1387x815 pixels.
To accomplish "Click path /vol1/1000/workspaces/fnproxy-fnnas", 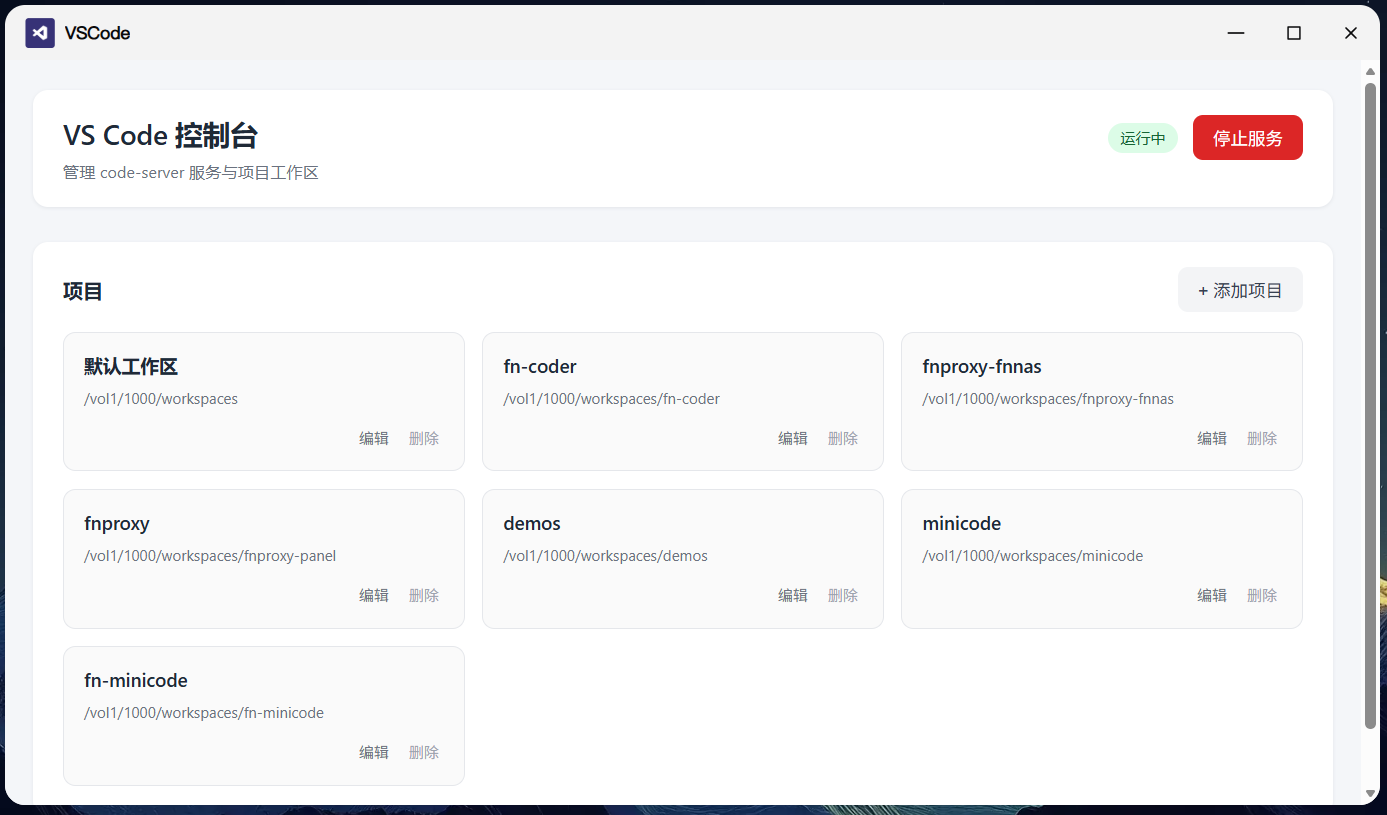I will click(x=1048, y=399).
